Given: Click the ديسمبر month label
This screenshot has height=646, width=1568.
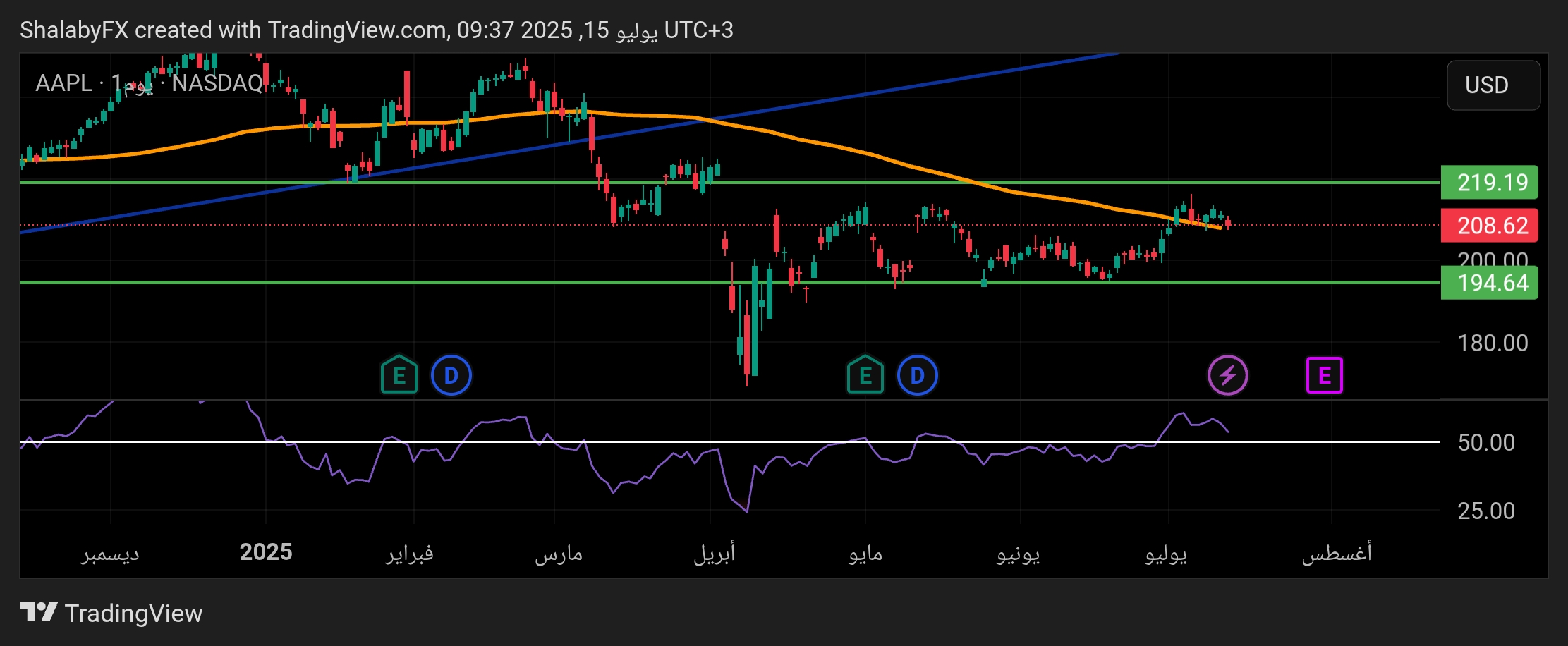Looking at the screenshot, I should click(110, 554).
